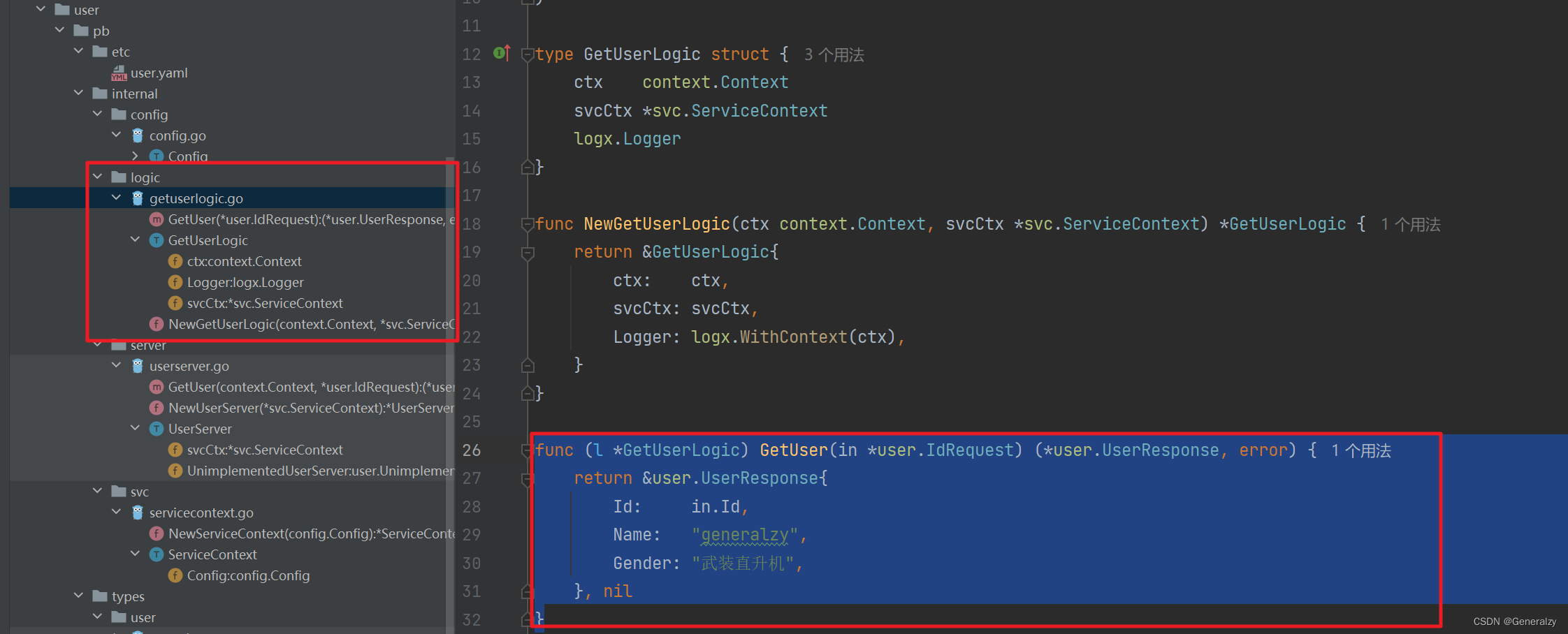Select the Logger:logx.Logger field icon

(175, 282)
